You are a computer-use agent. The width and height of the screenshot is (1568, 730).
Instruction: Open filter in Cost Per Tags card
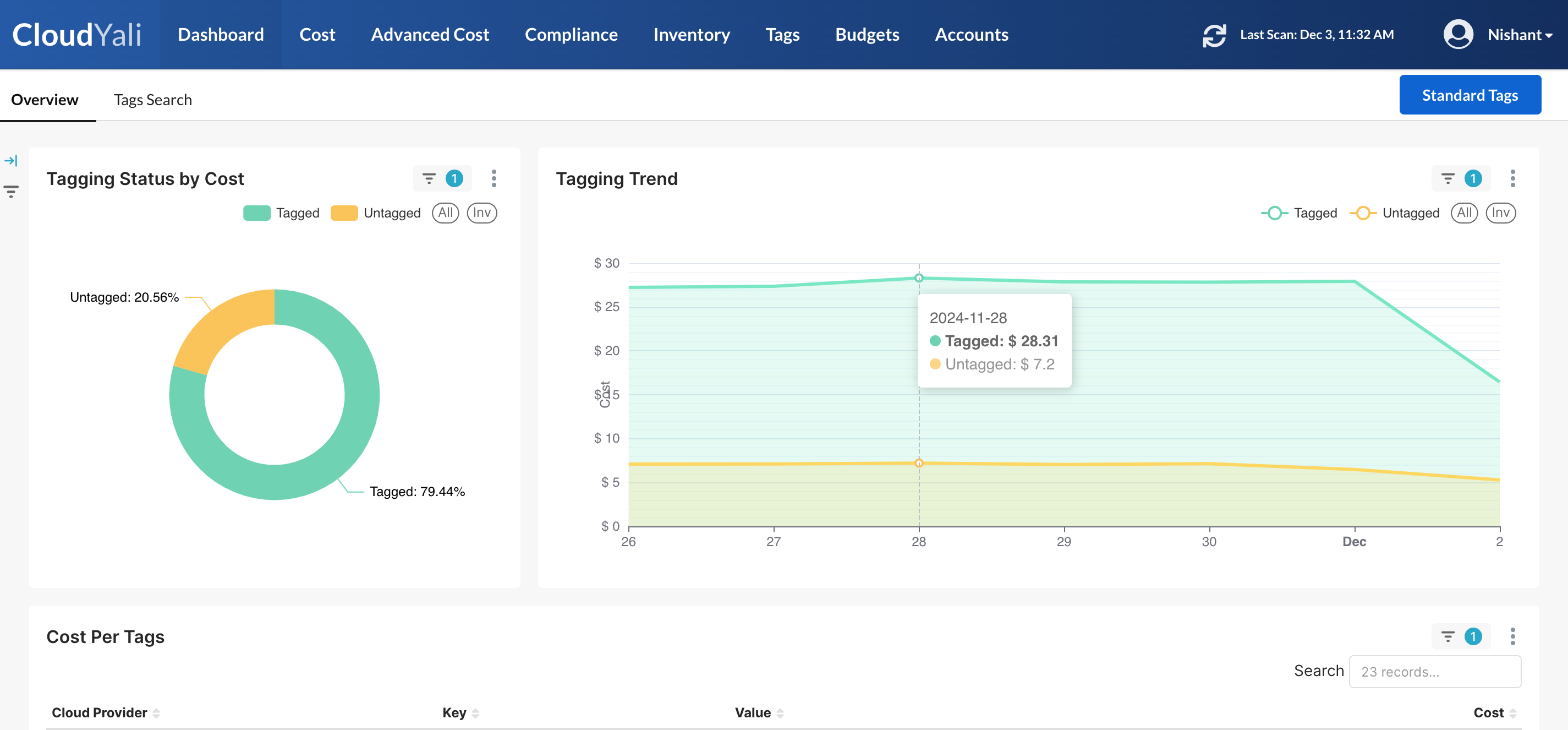[1448, 636]
